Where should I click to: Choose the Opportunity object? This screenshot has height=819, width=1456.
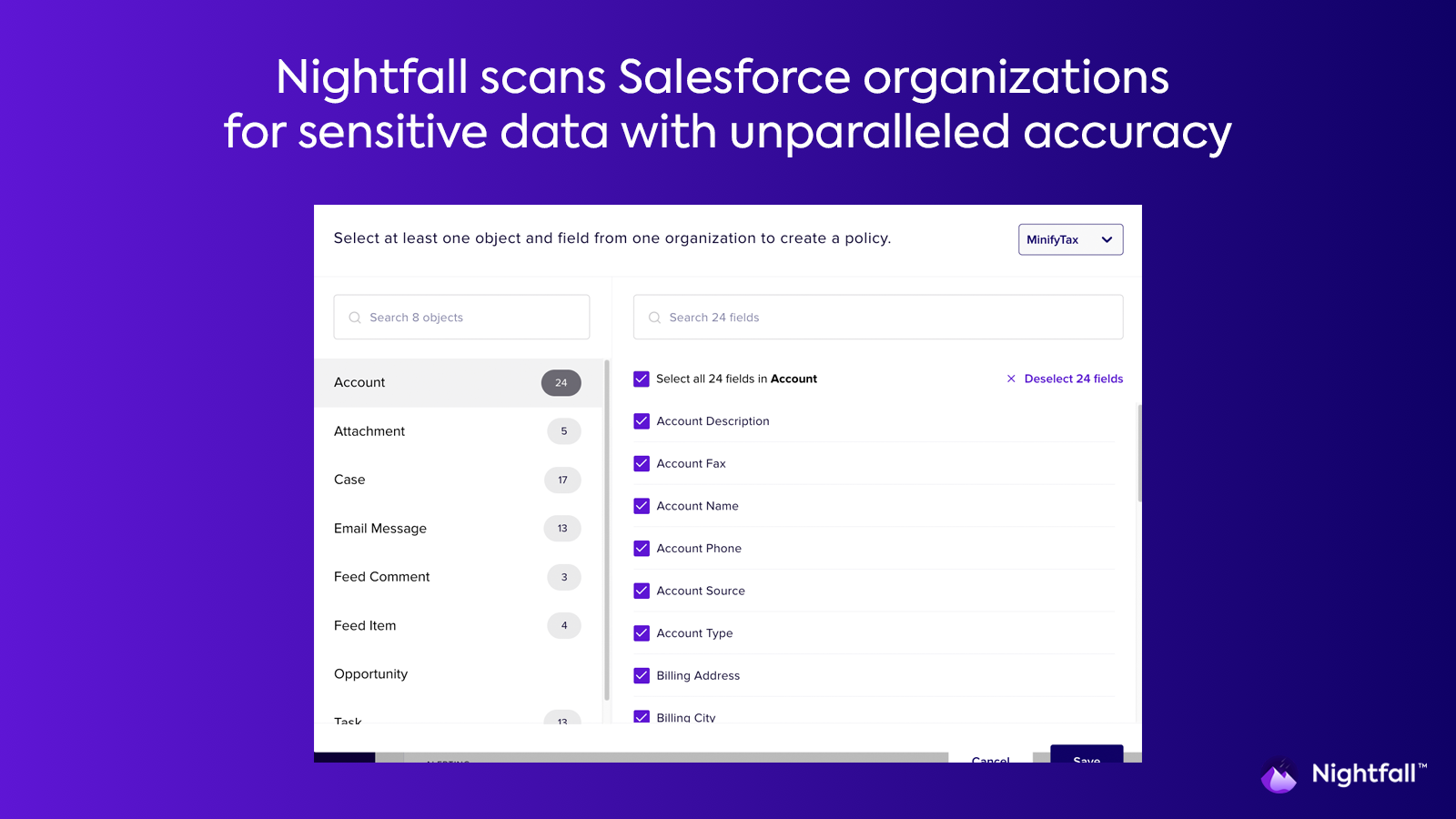tap(371, 674)
